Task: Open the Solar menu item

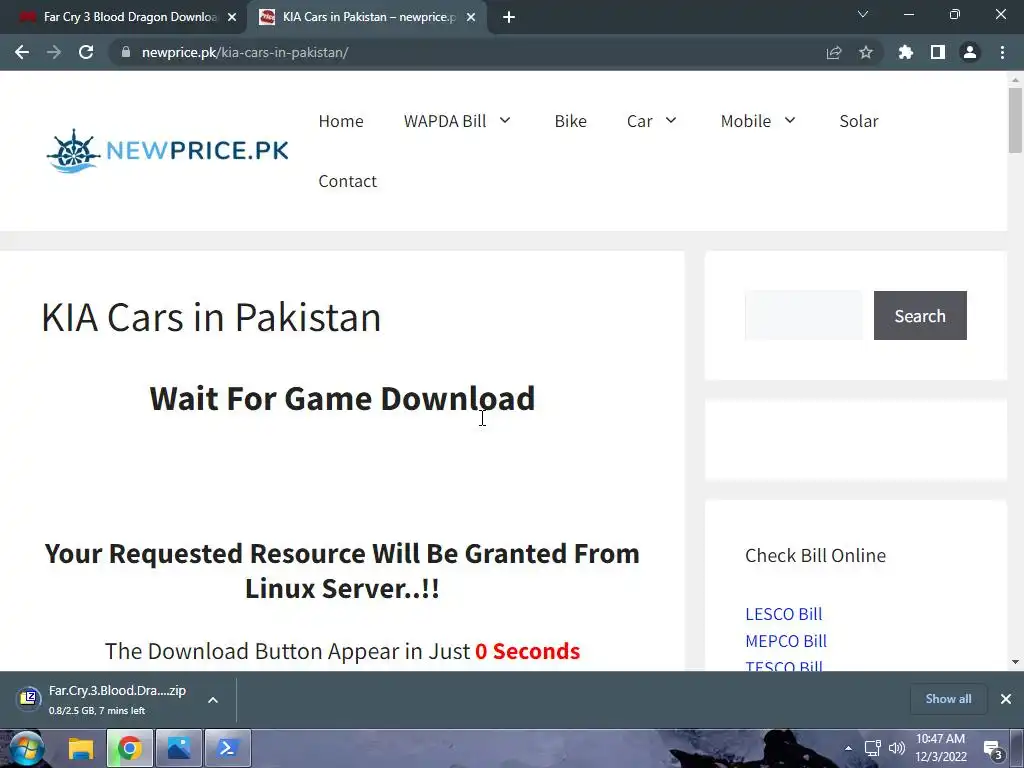Action: click(859, 121)
